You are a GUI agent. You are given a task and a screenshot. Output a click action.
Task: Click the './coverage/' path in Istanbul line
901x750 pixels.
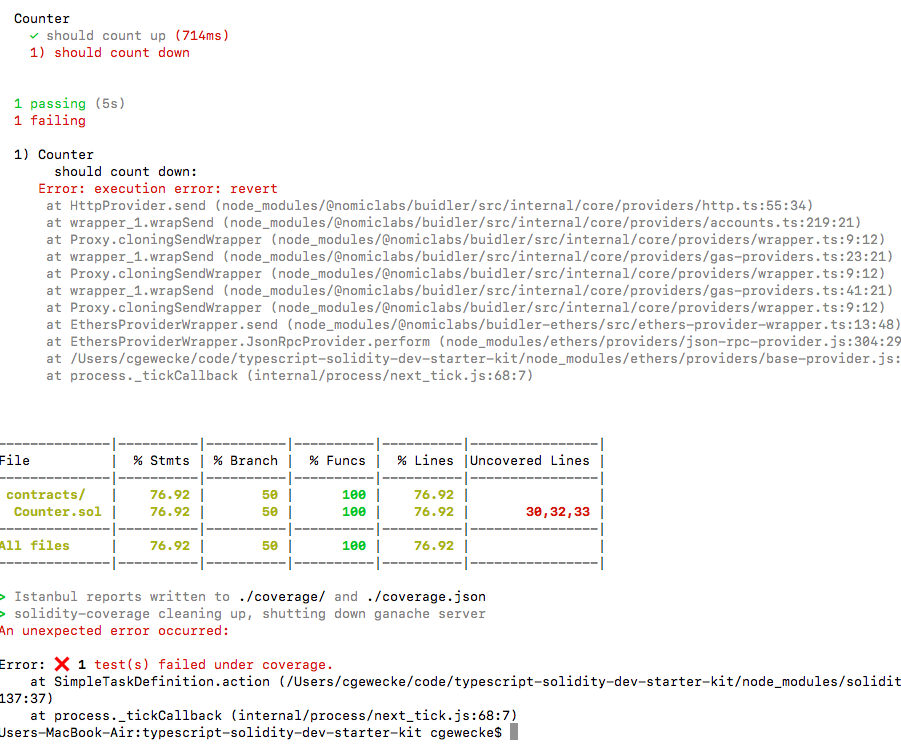(282, 597)
